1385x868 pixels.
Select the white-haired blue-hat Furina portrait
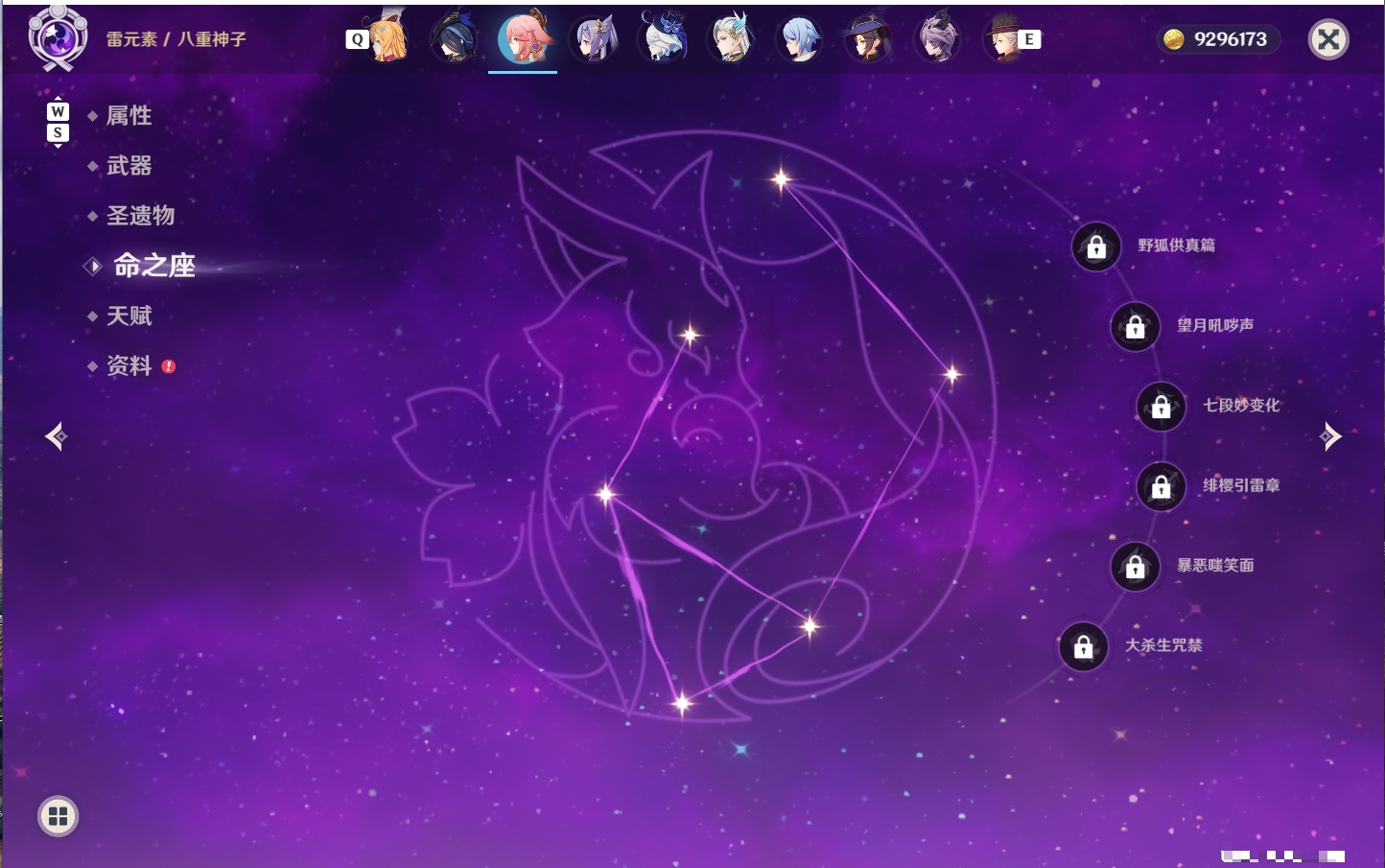(663, 38)
